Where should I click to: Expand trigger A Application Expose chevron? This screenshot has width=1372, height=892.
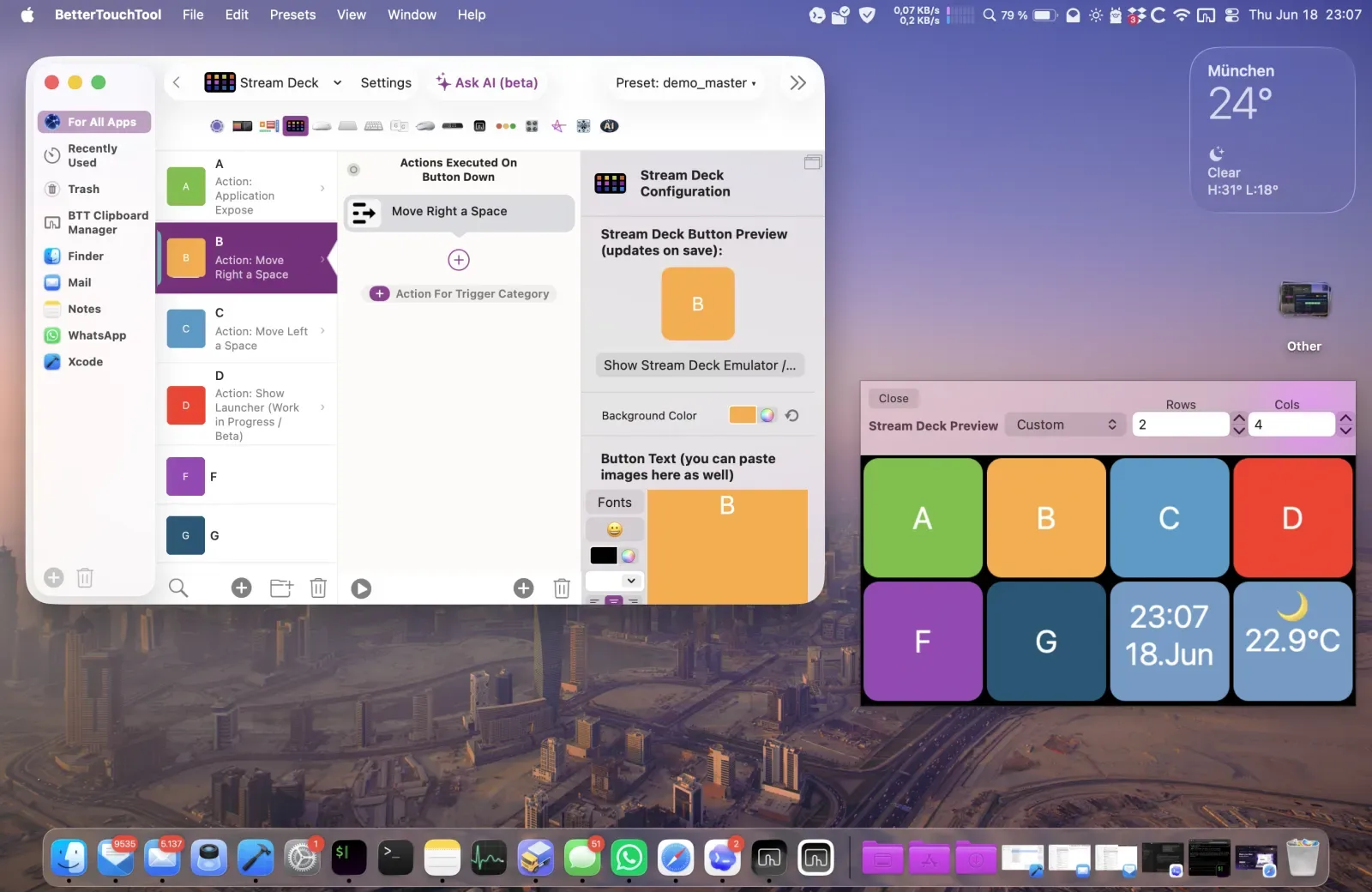(x=322, y=188)
